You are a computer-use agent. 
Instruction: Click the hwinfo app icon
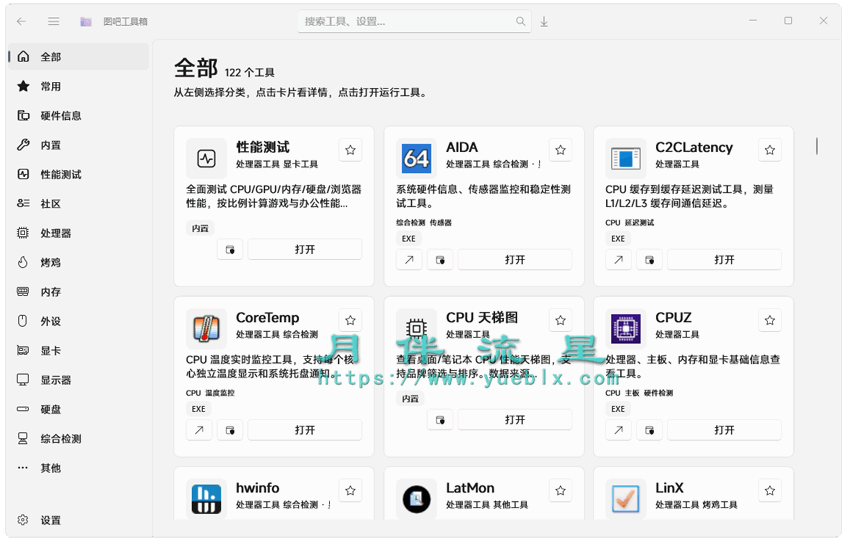pos(206,498)
